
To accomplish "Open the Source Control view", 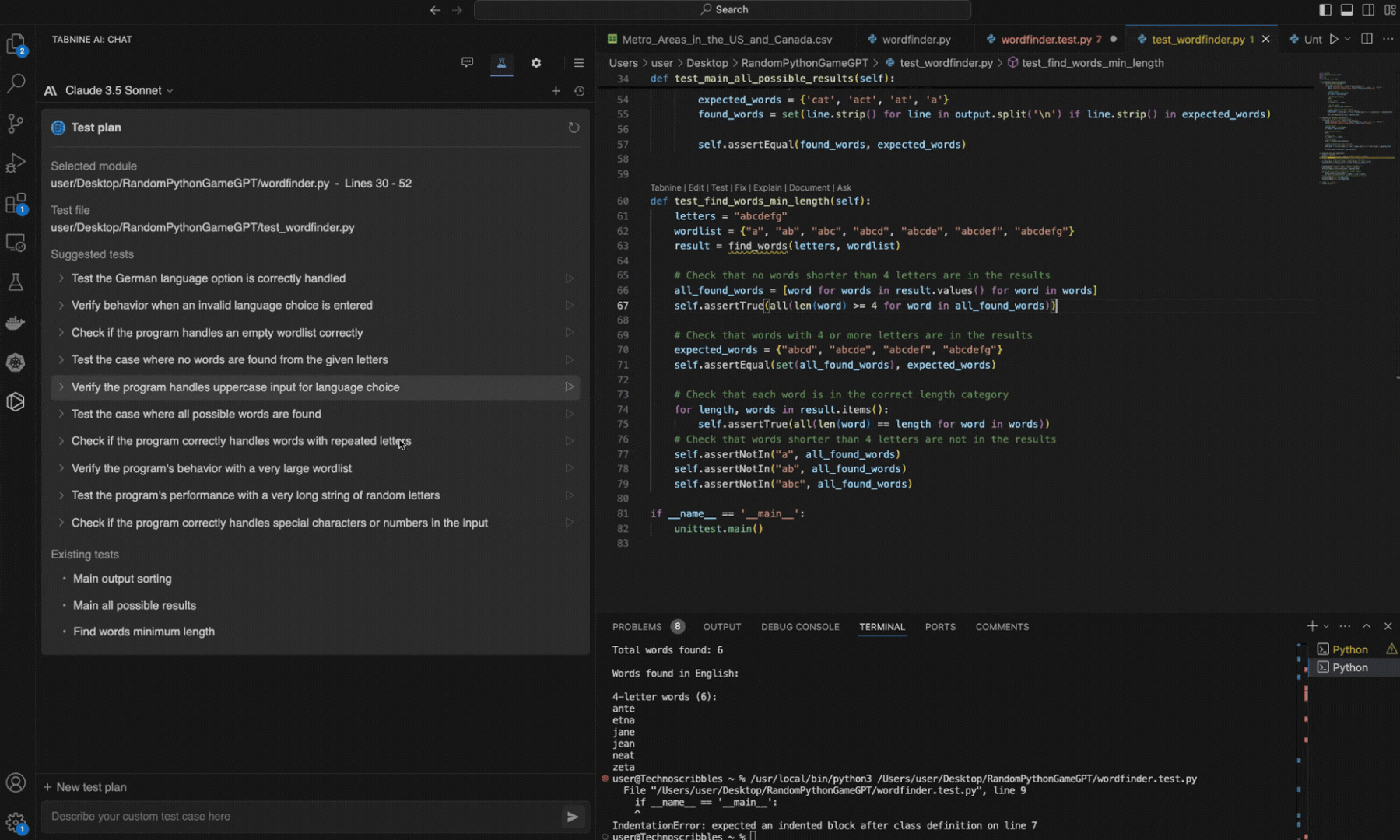I will (16, 124).
